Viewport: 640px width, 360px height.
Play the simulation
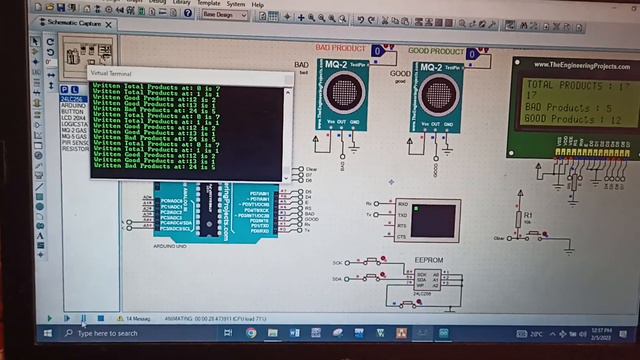[49, 318]
